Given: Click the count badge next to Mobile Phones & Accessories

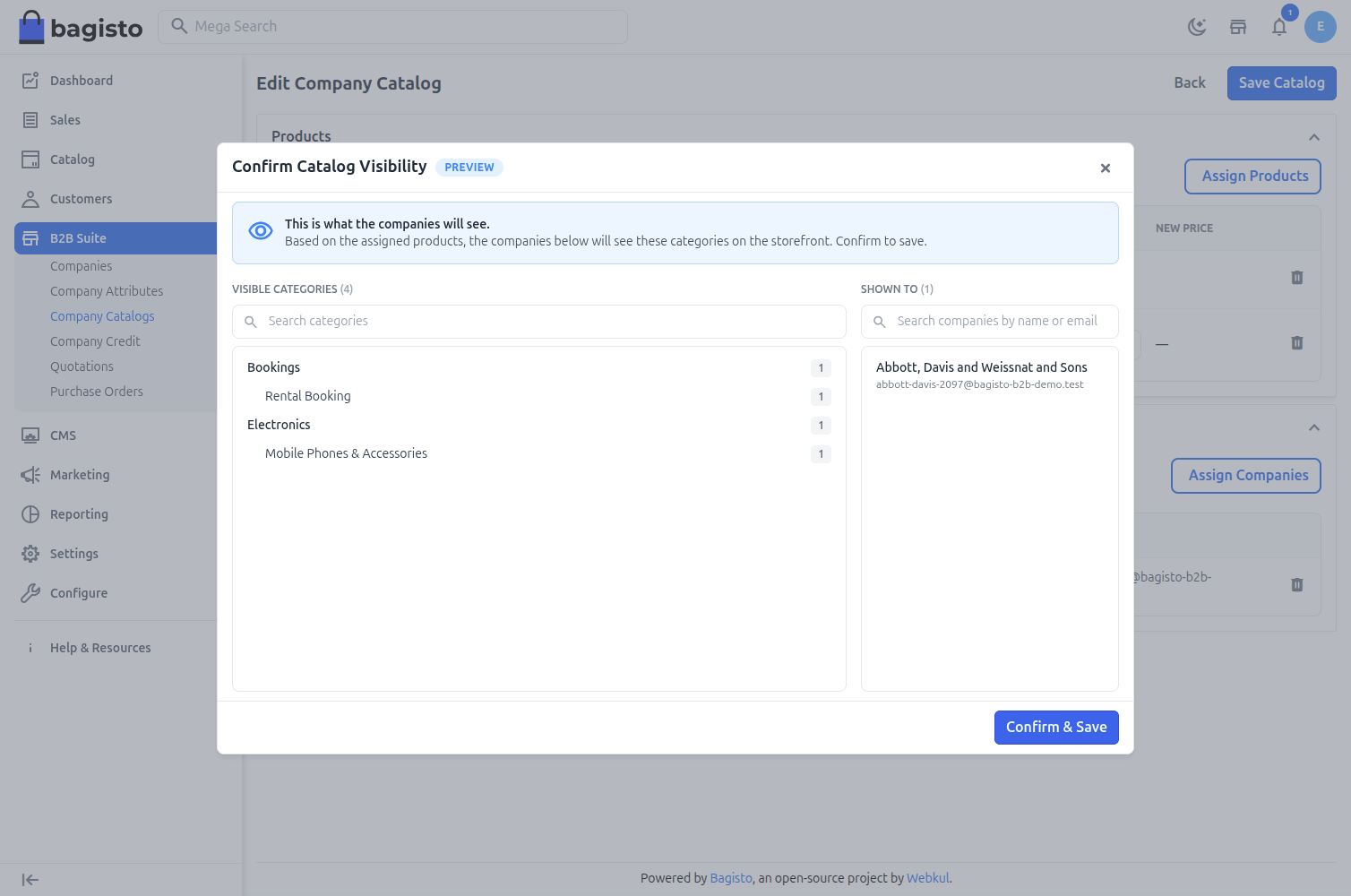Looking at the screenshot, I should (821, 454).
